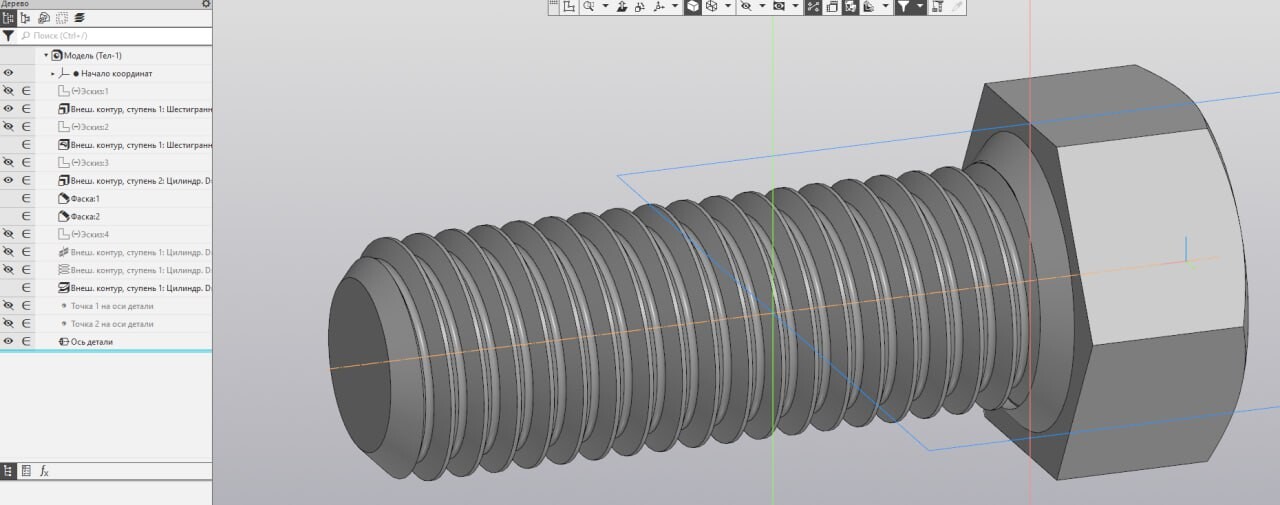This screenshot has width=1280, height=505.
Task: Click the eye-with-frame icon in view toolbar
Action: point(778,6)
